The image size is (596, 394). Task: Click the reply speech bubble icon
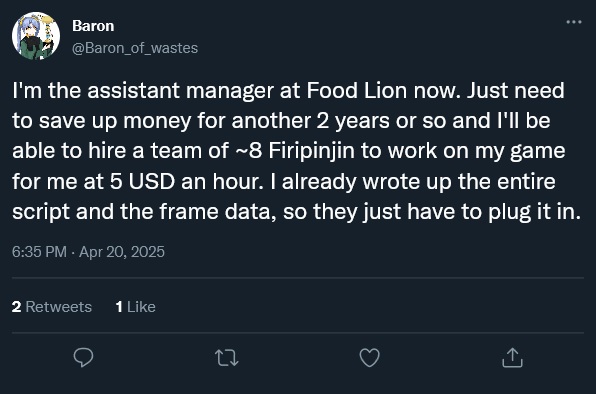[x=83, y=357]
